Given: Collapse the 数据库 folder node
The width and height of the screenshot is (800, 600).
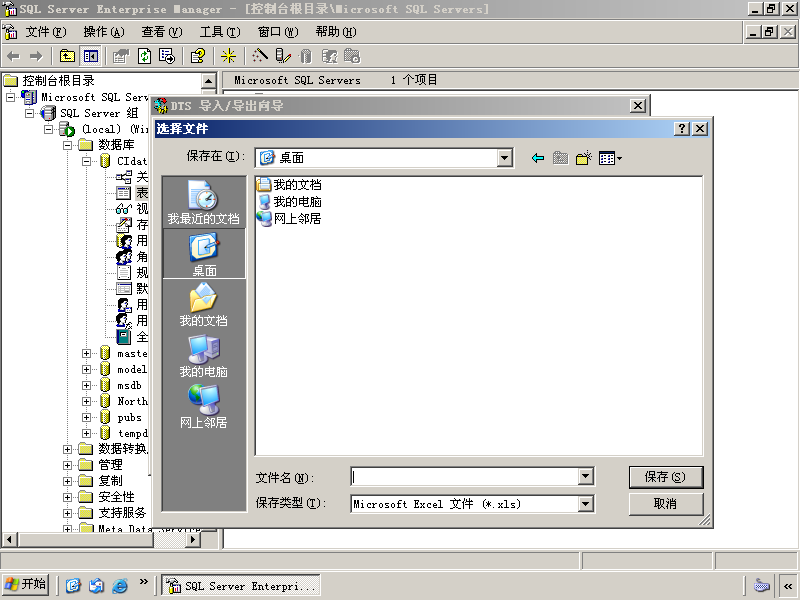Looking at the screenshot, I should (x=67, y=145).
